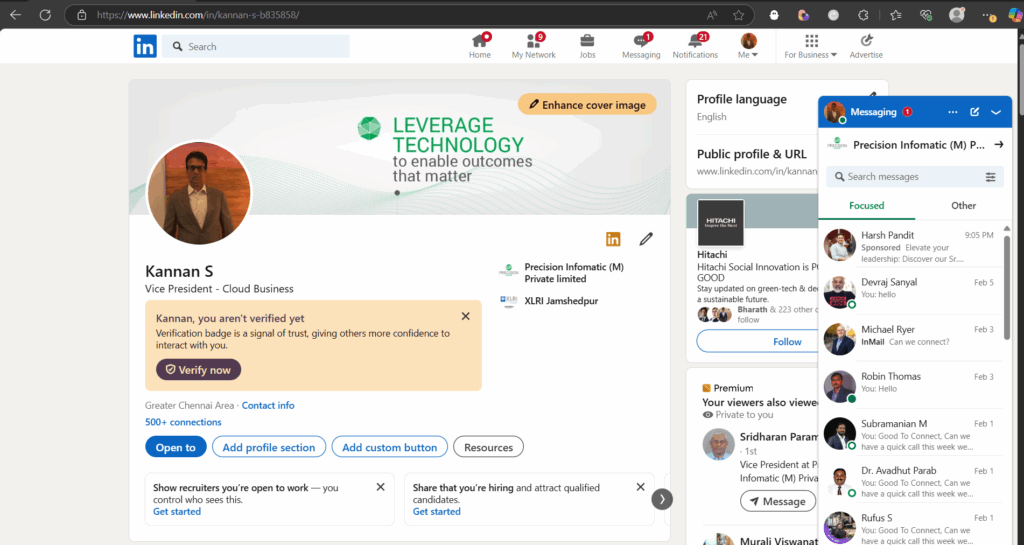Open Rufus S conversation

click(x=910, y=525)
